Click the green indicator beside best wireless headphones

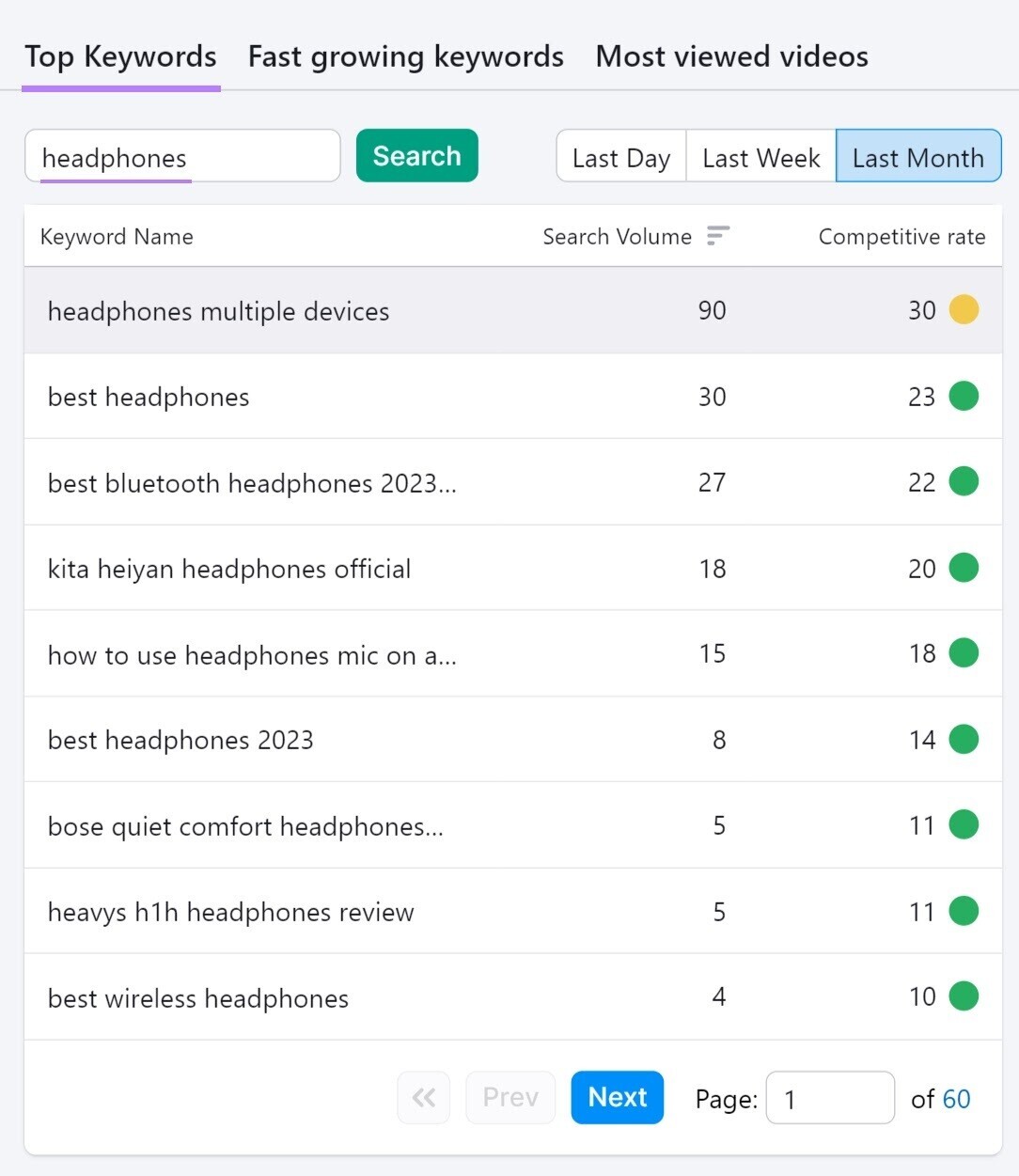[x=964, y=996]
